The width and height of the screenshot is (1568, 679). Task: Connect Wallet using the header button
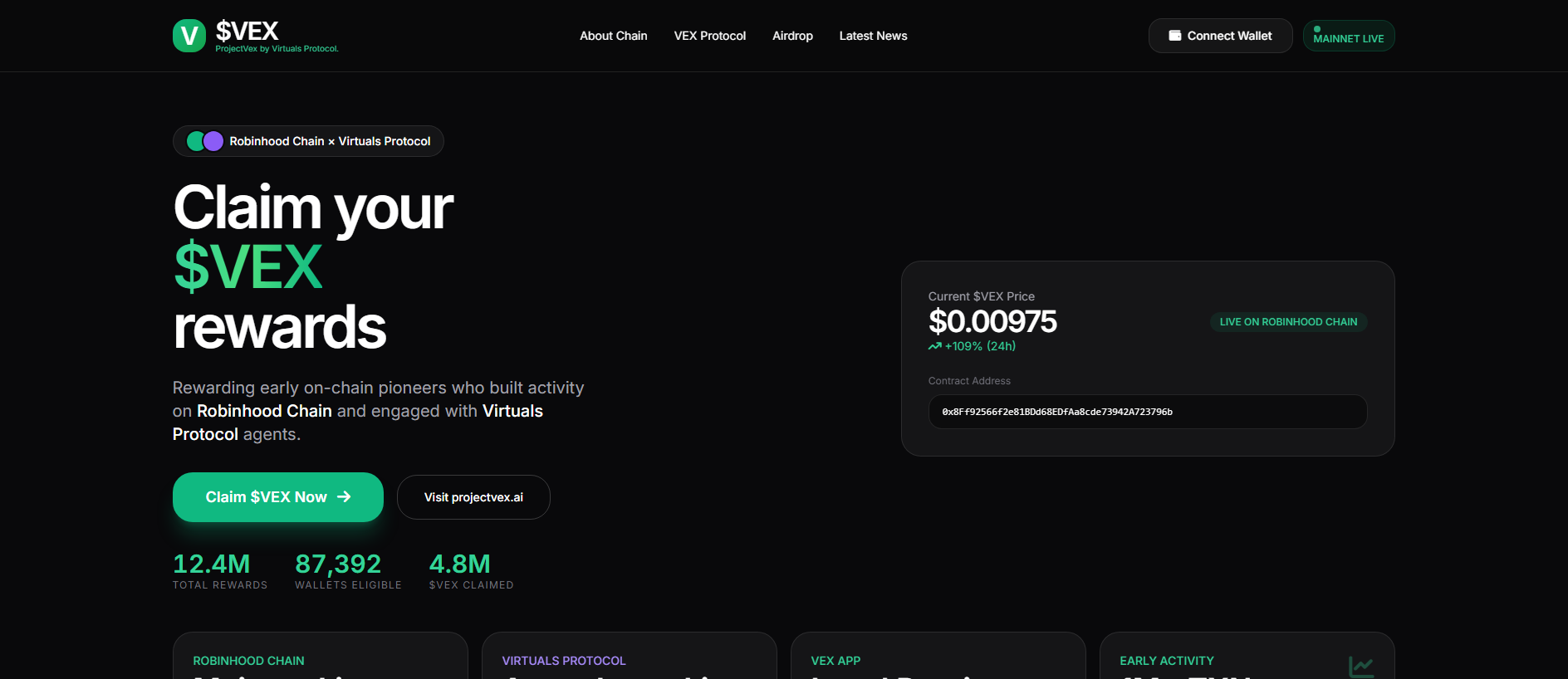click(1221, 36)
